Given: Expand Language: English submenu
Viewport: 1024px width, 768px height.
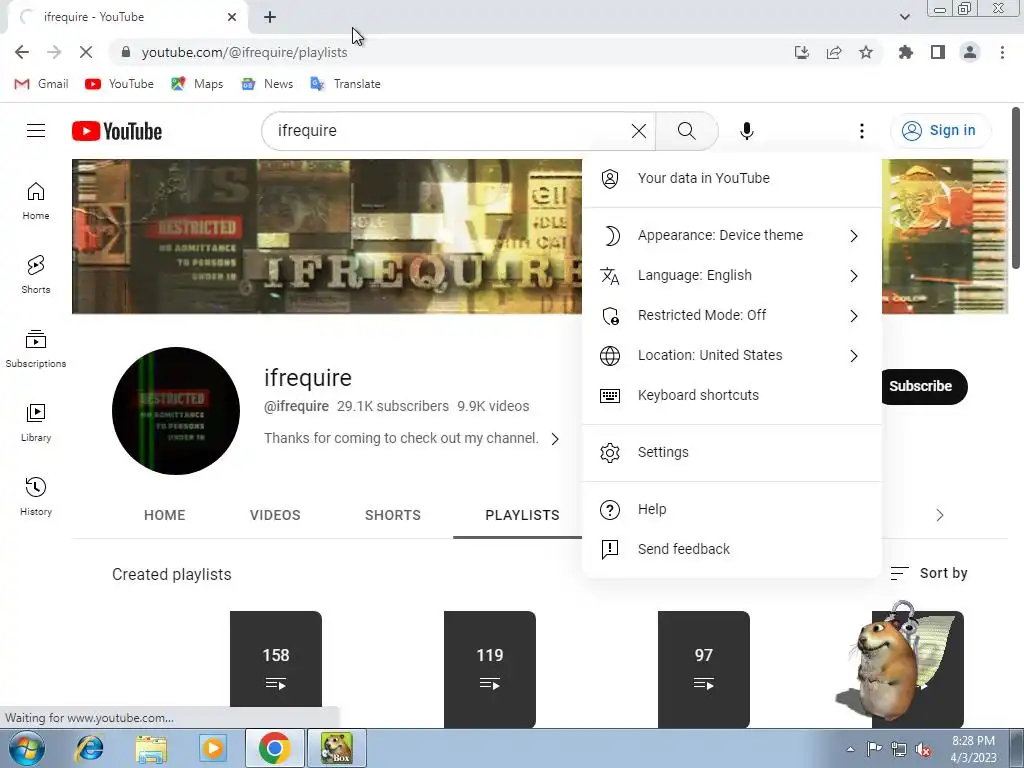Looking at the screenshot, I should pyautogui.click(x=731, y=276).
